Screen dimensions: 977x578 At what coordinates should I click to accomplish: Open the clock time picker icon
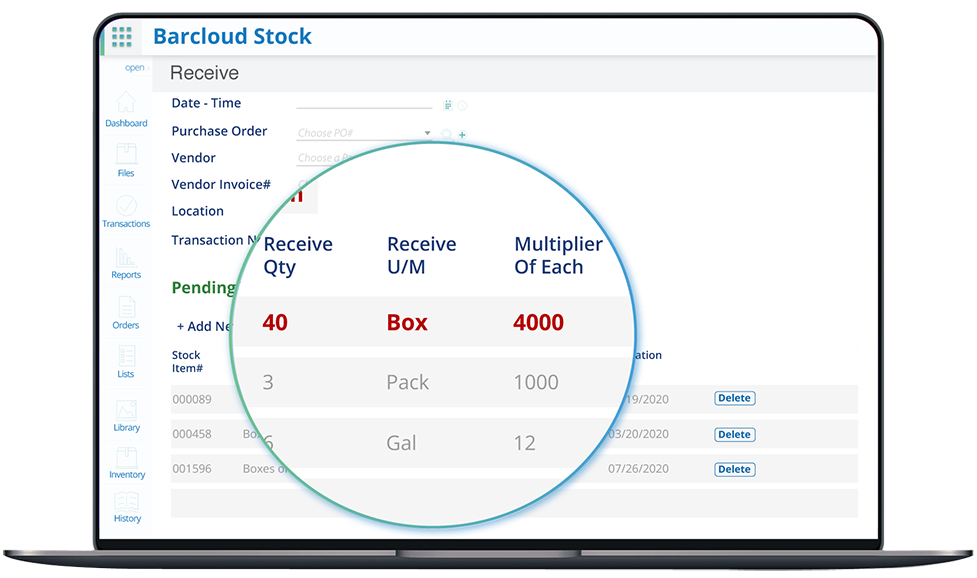(x=462, y=106)
